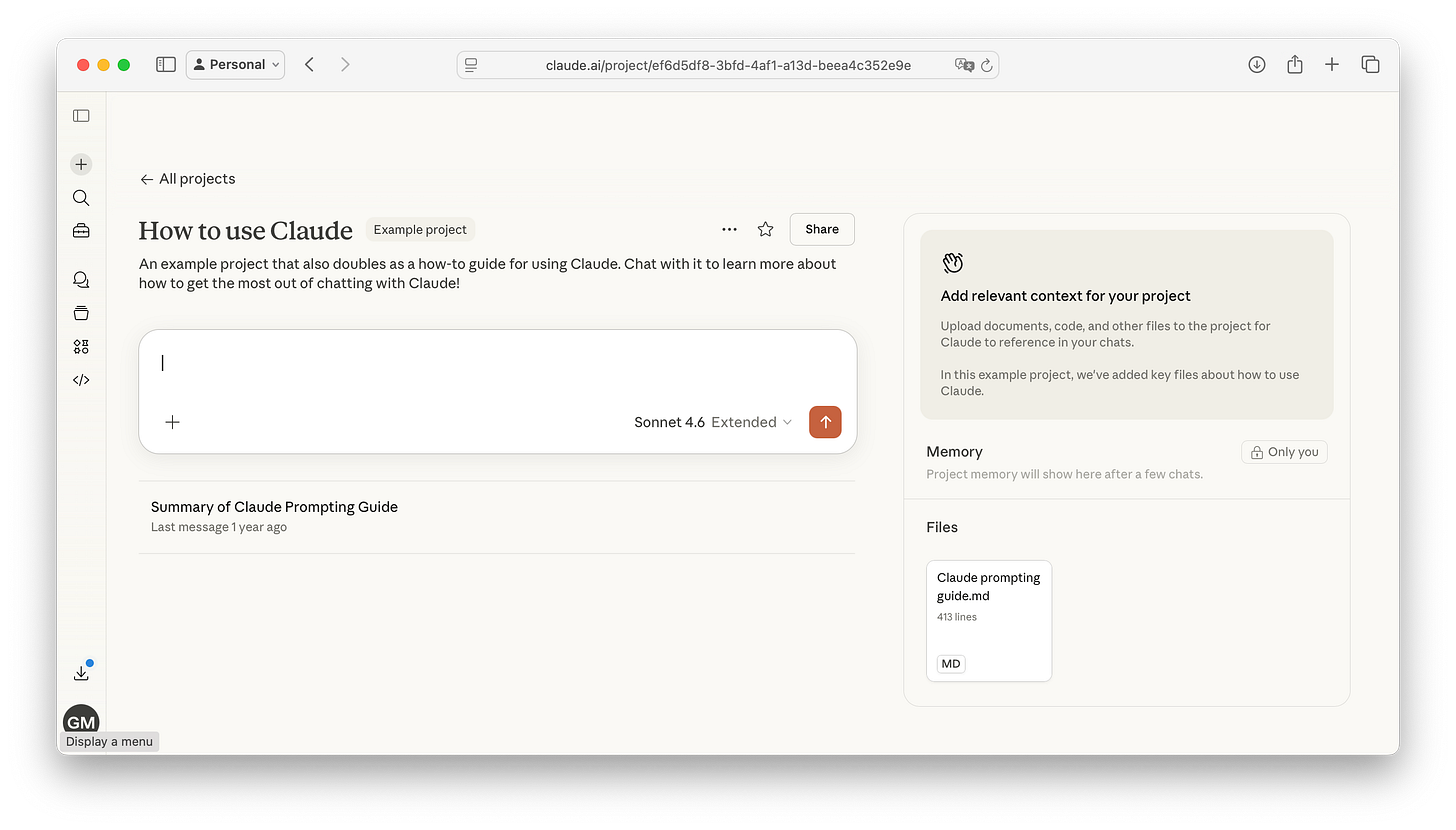Viewport: 1456px width, 830px height.
Task: Open Claude prompting guide.md file card
Action: coord(989,621)
